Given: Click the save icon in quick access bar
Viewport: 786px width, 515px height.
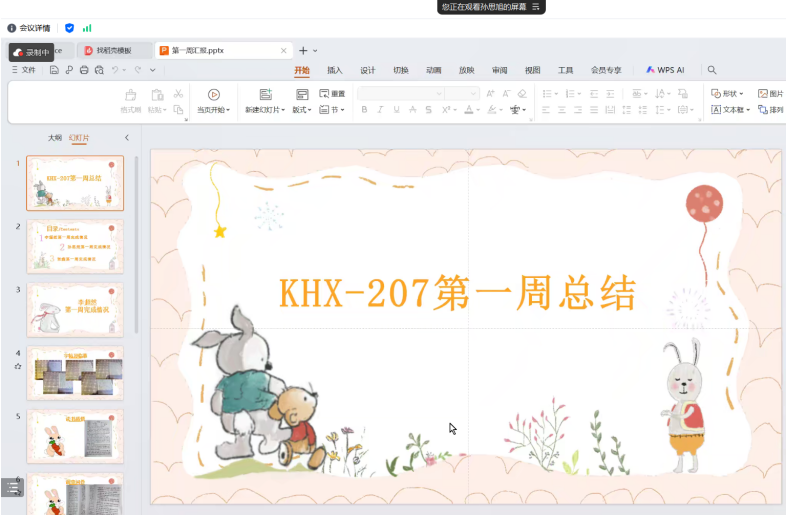Looking at the screenshot, I should (x=55, y=70).
